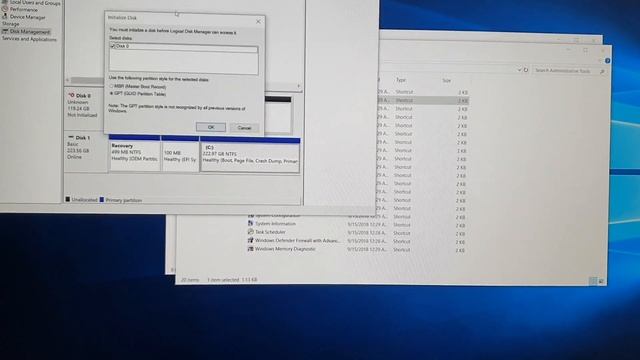
Task: Cancel the Initialize Disk dialog
Action: [244, 128]
